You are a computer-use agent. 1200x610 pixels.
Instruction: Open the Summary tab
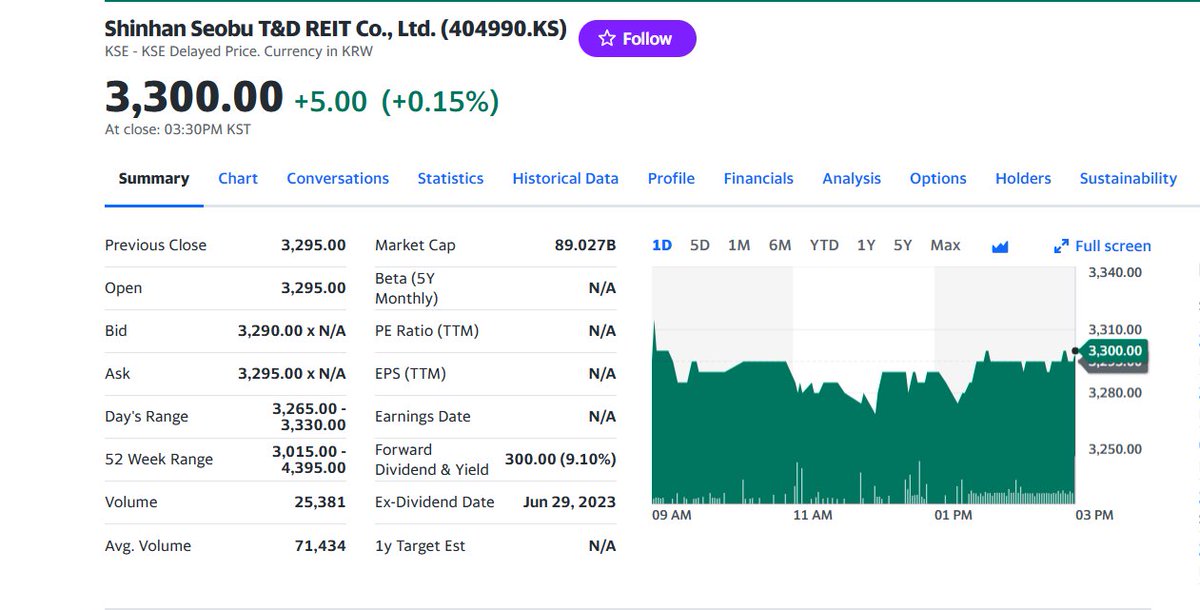pos(154,178)
